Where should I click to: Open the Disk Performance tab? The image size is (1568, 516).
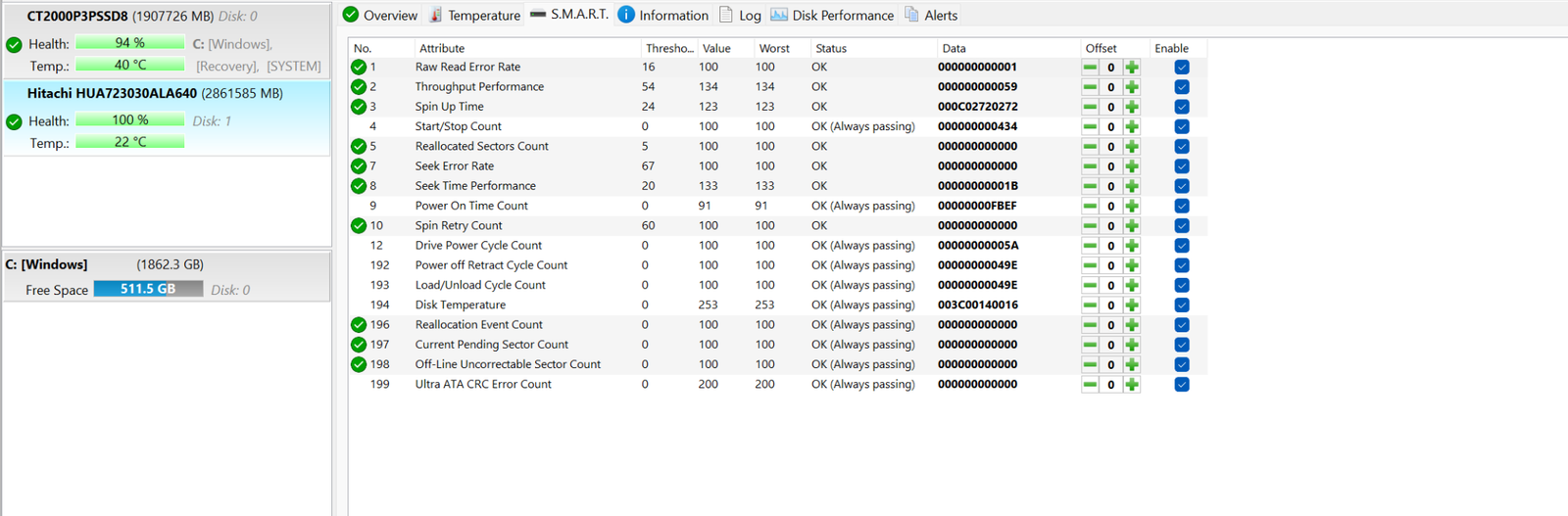tap(832, 15)
